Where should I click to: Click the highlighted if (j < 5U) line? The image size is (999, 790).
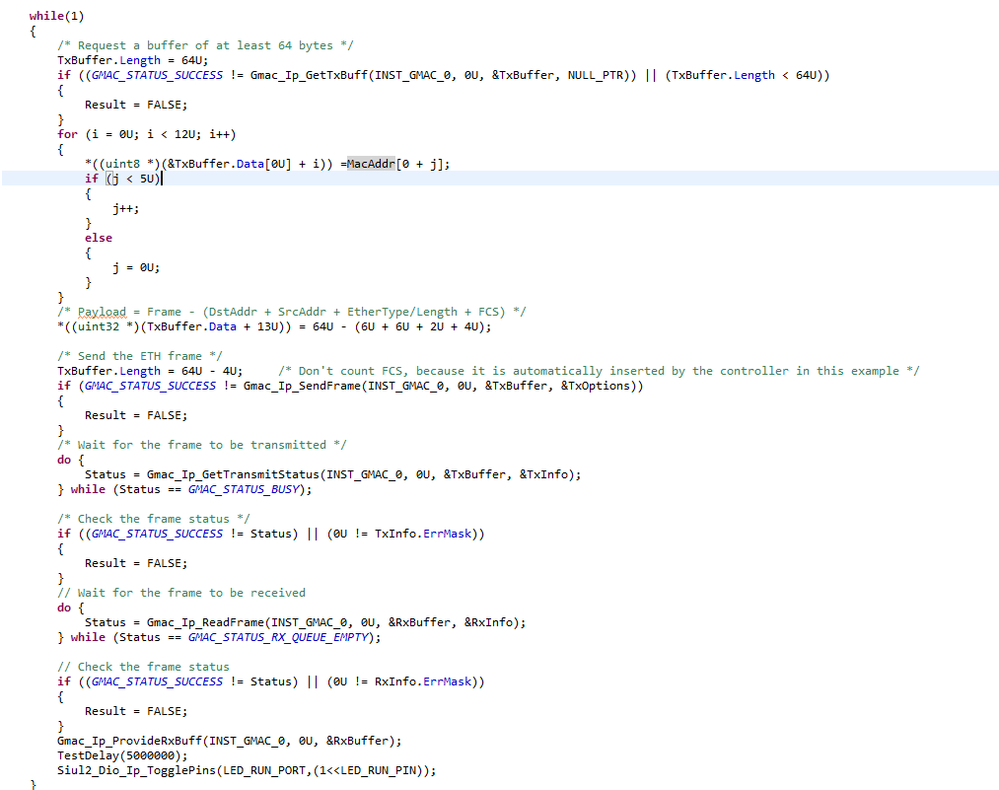pos(121,178)
